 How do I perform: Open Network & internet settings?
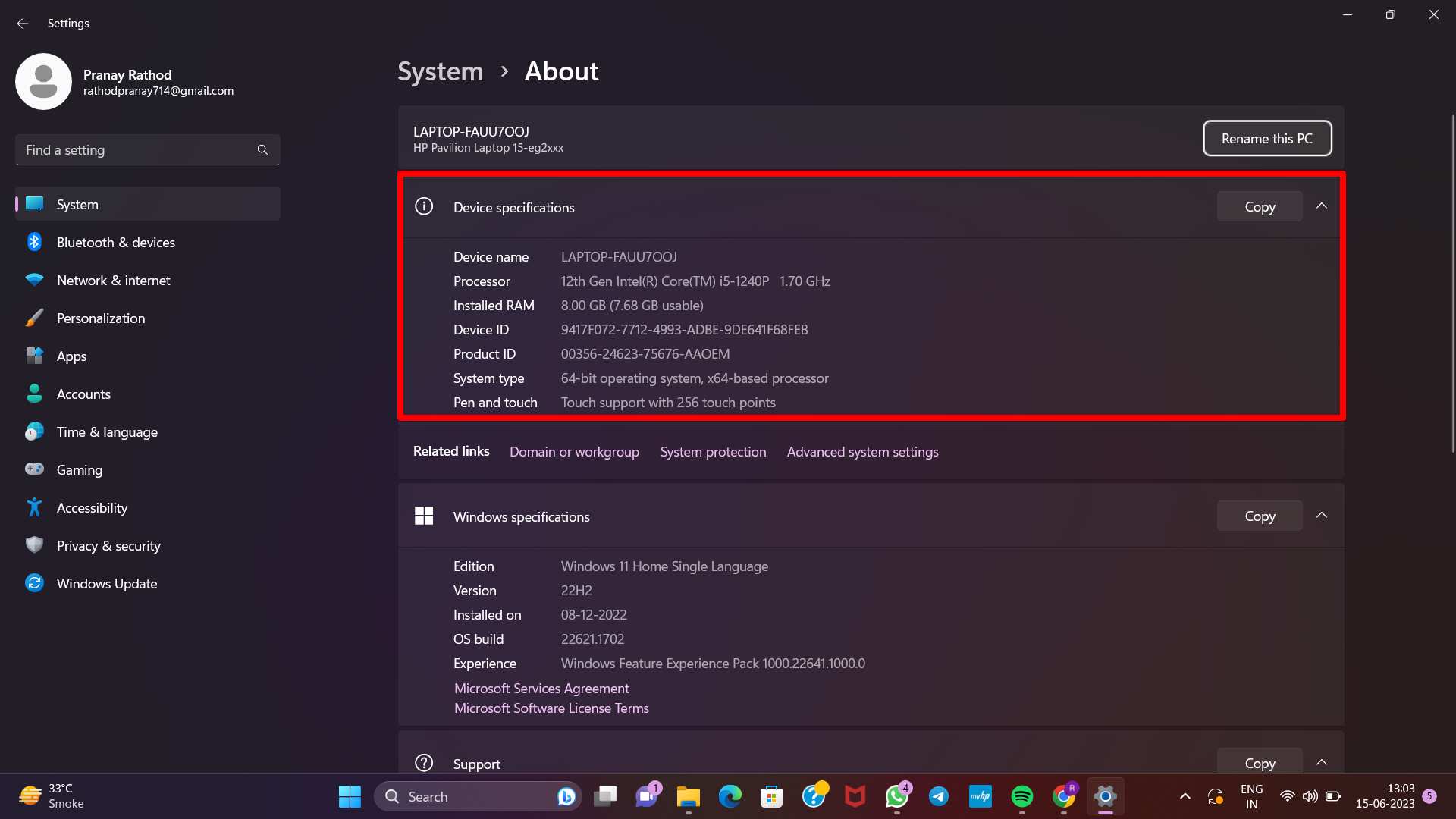(148, 280)
